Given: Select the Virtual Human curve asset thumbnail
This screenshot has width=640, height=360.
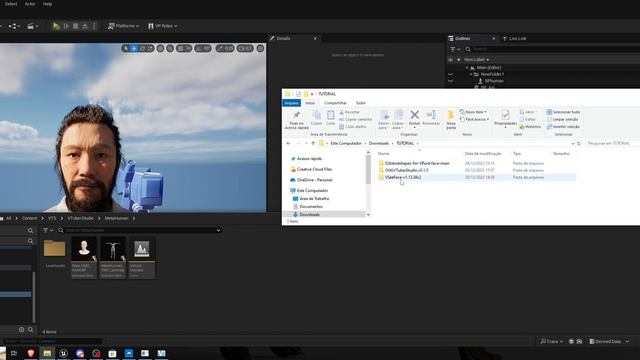Looking at the screenshot, I should [142, 249].
